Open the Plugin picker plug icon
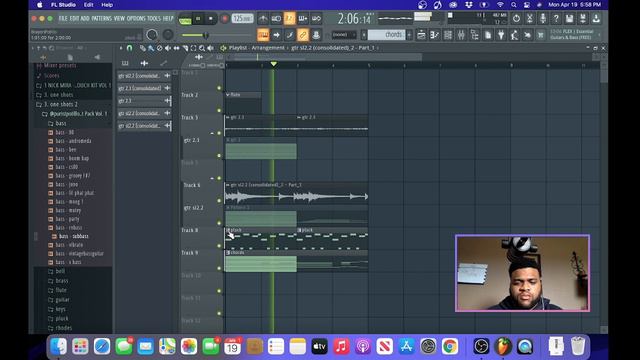Image resolution: width=640 pixels, height=360 pixels. click(x=501, y=35)
